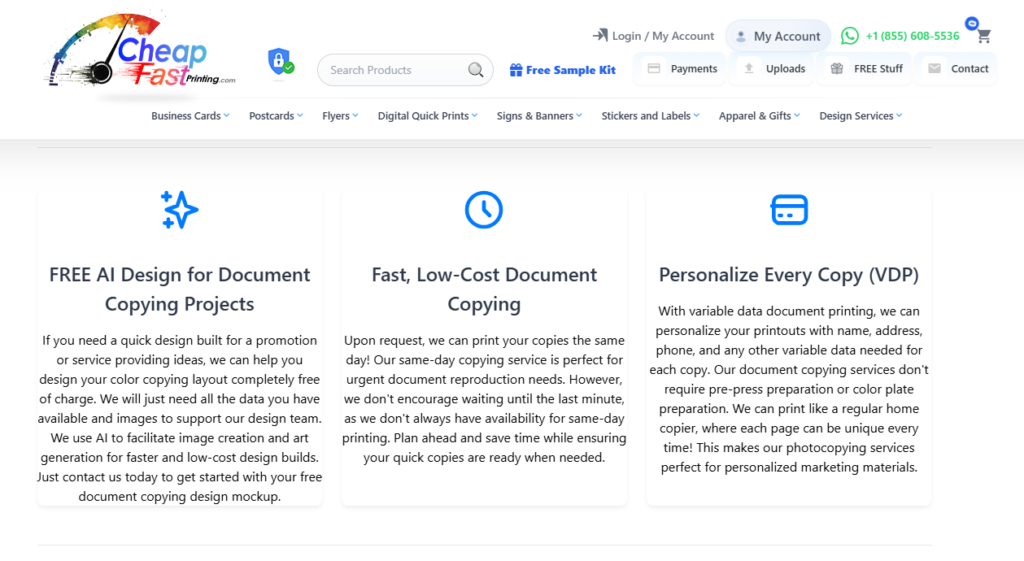Click the Cheap Fast Printing logo
The width and height of the screenshot is (1024, 561).
(x=141, y=57)
